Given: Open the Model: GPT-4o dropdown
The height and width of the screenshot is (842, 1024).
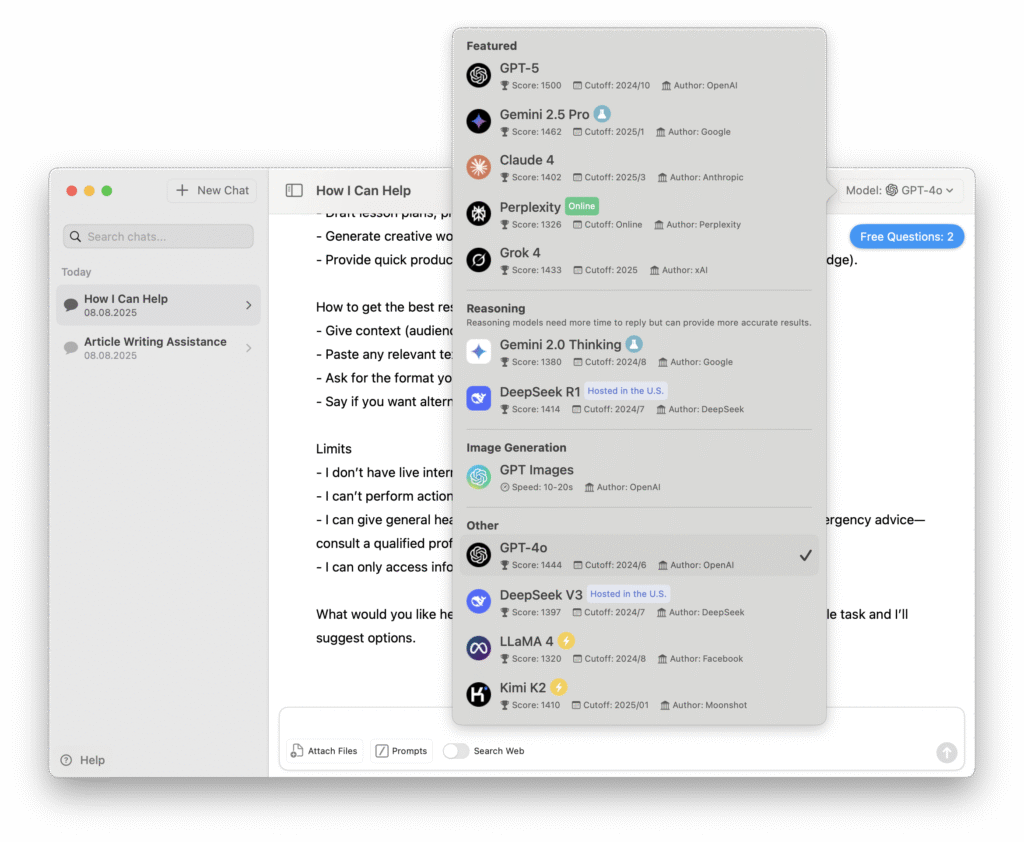Looking at the screenshot, I should point(899,190).
